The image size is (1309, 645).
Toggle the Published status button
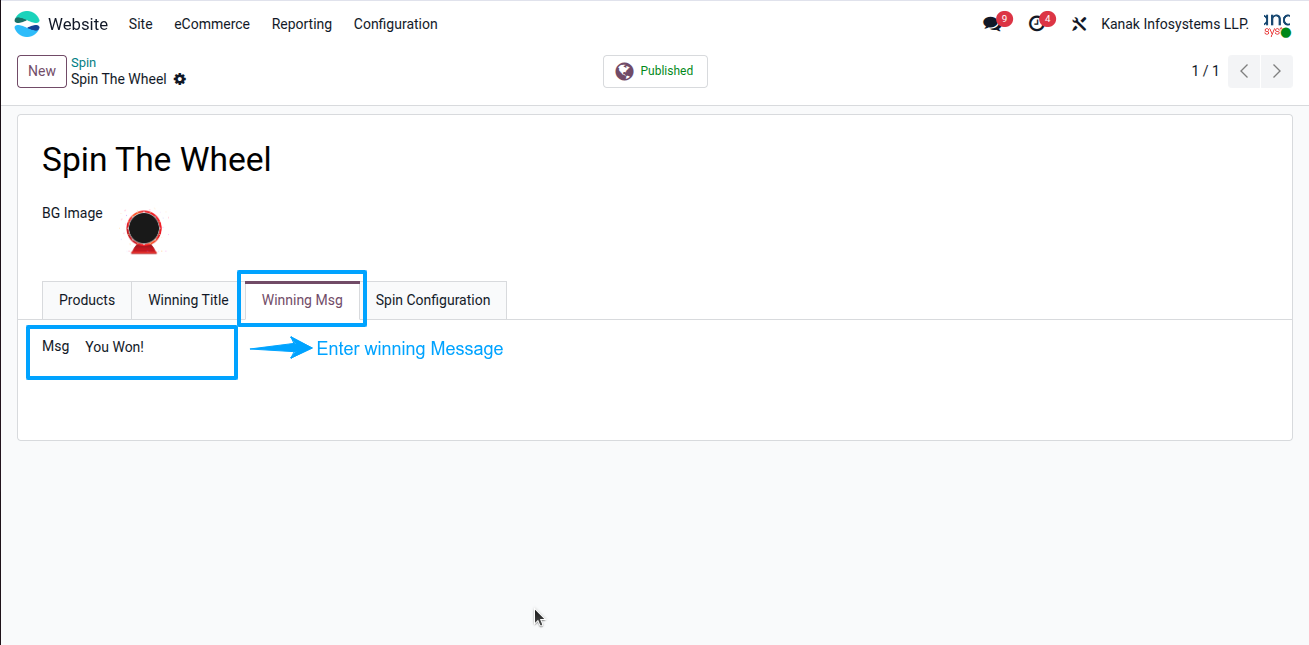point(655,71)
